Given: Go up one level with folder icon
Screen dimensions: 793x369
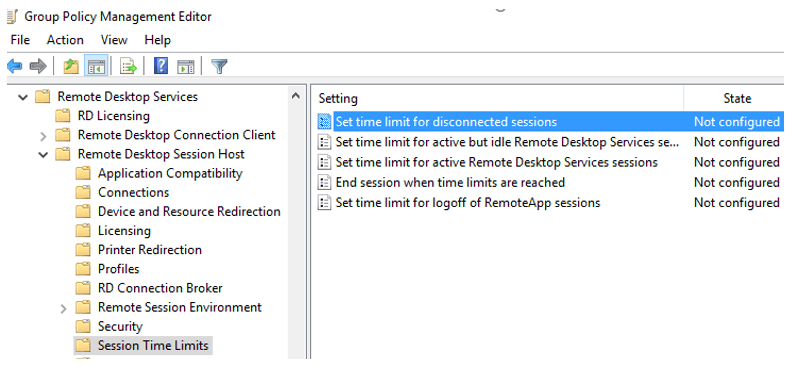Looking at the screenshot, I should coord(71,66).
